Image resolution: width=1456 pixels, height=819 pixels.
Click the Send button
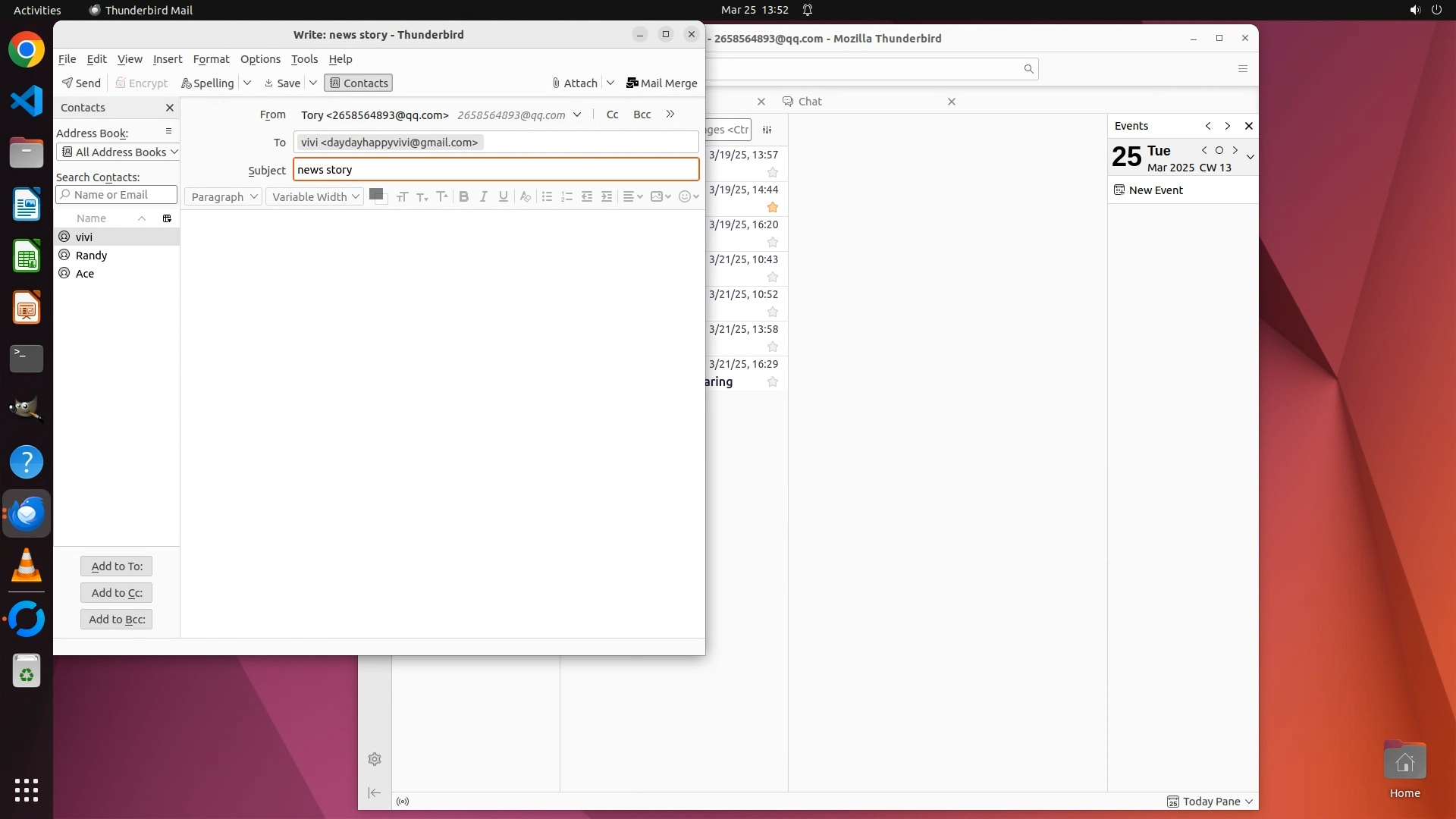[81, 83]
